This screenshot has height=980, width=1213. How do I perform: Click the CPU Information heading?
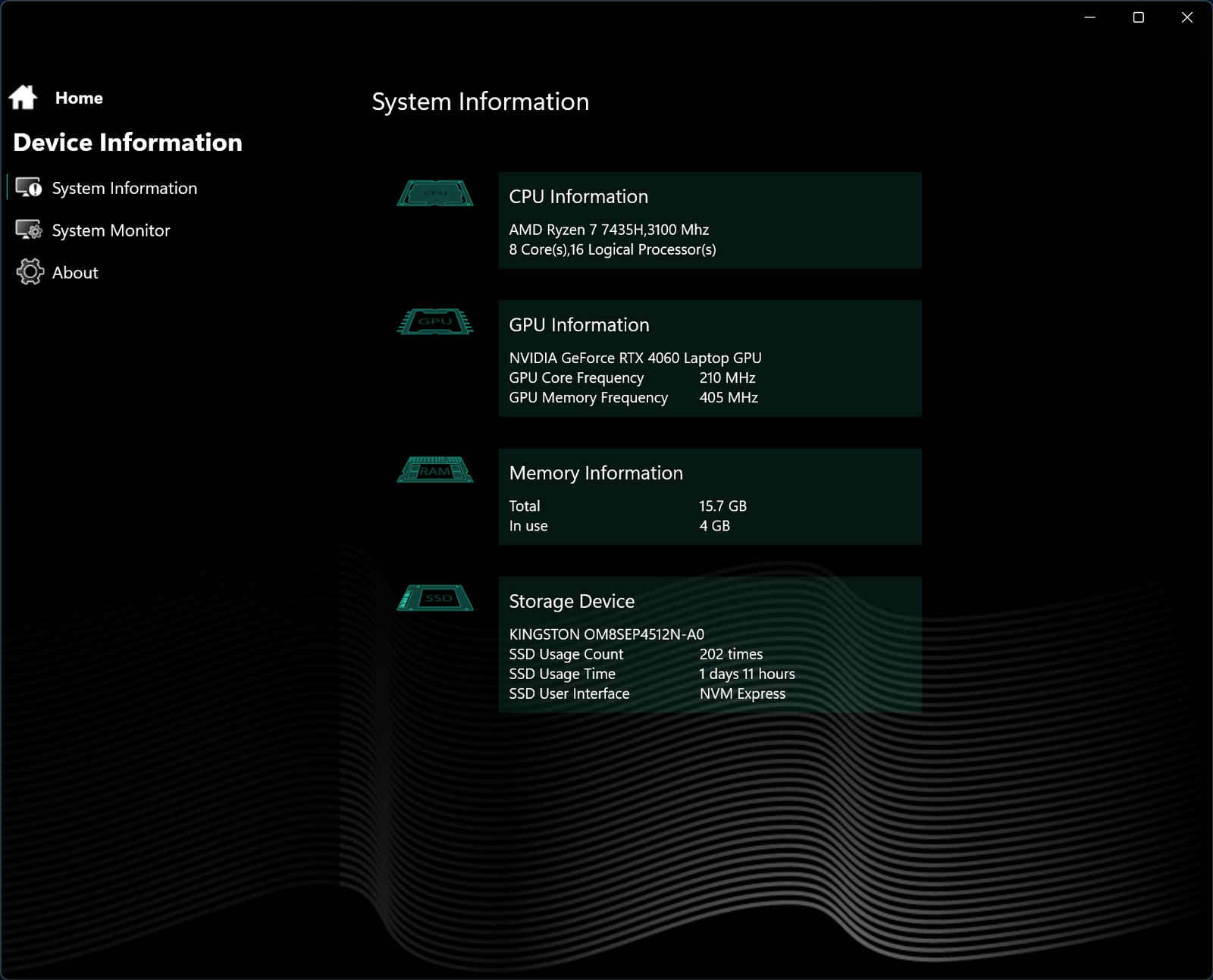coord(578,196)
